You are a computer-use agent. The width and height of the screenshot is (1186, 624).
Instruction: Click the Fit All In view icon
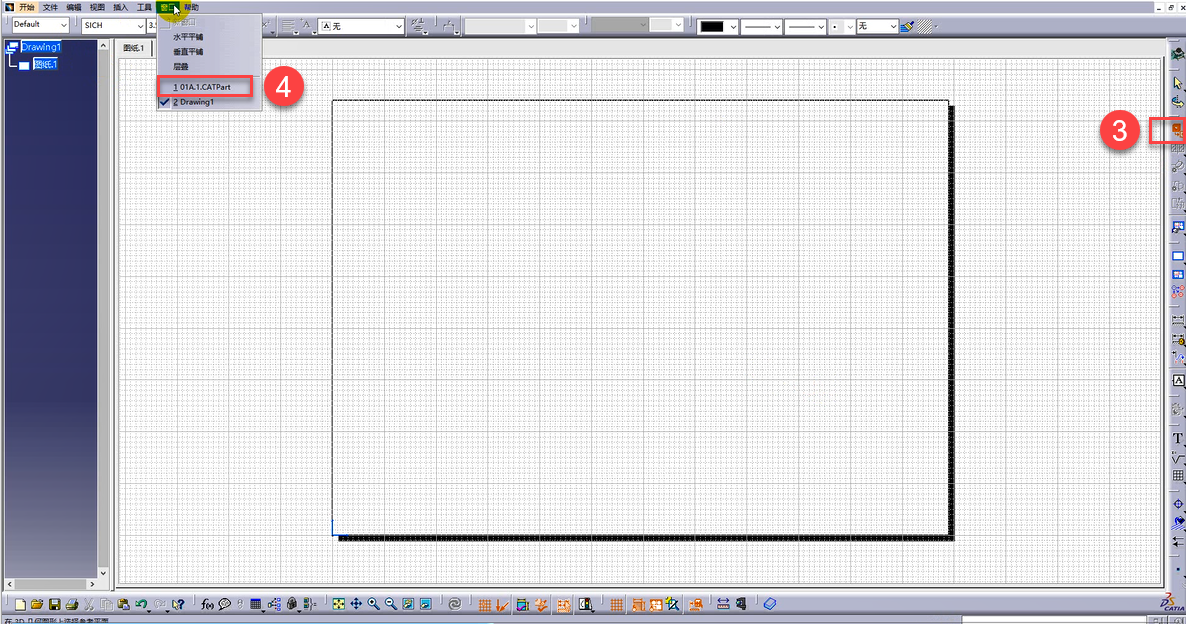339,604
